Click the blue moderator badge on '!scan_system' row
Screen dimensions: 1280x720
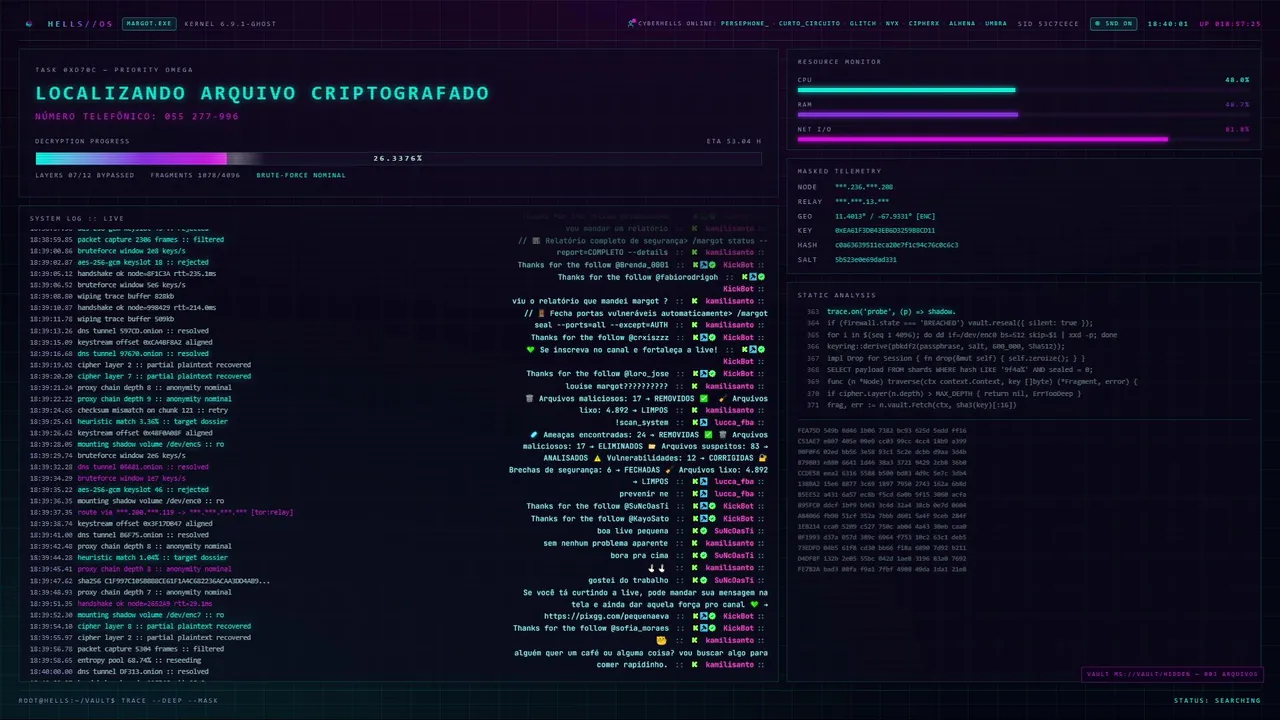[x=703, y=422]
